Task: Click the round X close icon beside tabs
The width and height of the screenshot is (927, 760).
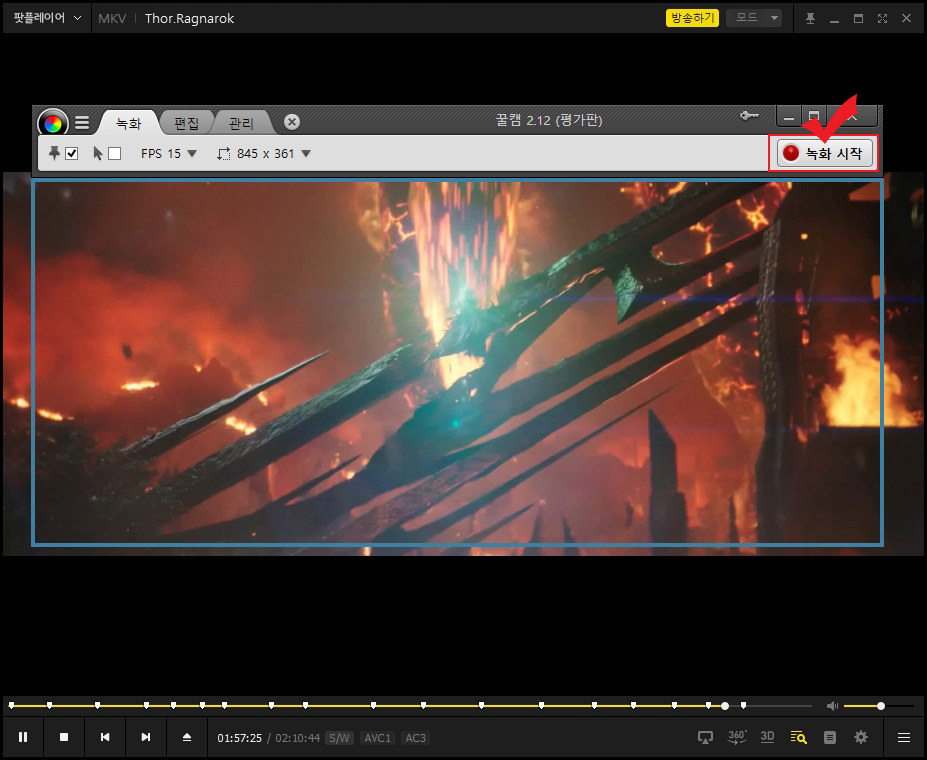Action: pos(291,122)
